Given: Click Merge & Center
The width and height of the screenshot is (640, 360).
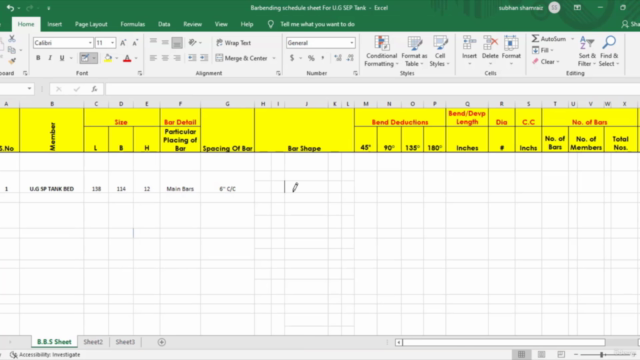Looking at the screenshot, I should [242, 58].
